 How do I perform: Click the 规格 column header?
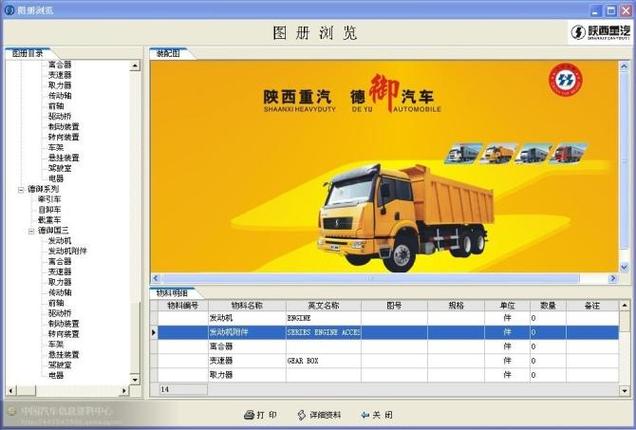[456, 305]
